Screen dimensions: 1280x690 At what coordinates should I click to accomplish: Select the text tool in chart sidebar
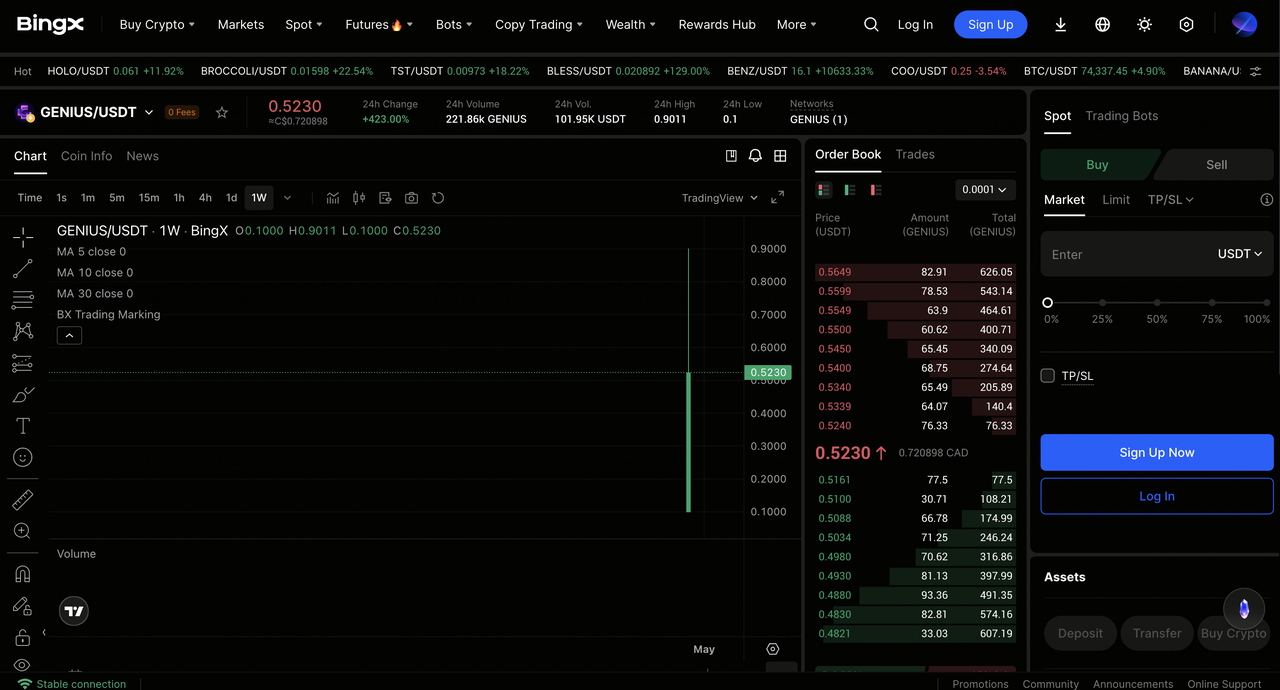click(22, 426)
